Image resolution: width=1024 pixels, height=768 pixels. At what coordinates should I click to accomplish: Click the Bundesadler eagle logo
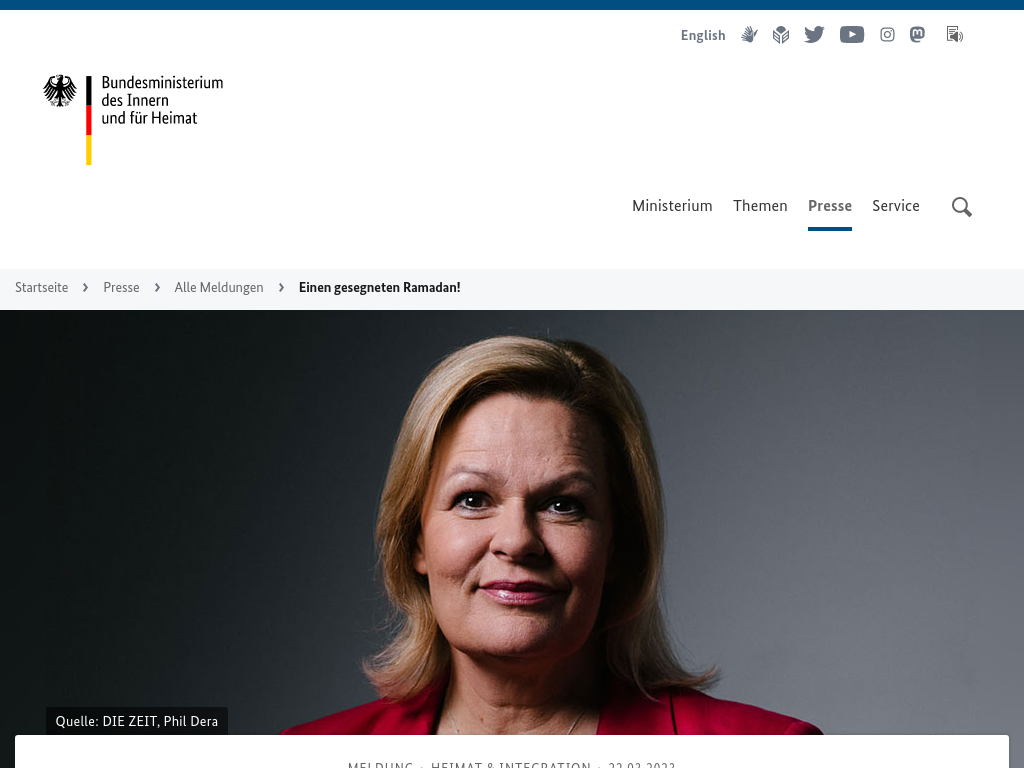(x=60, y=91)
